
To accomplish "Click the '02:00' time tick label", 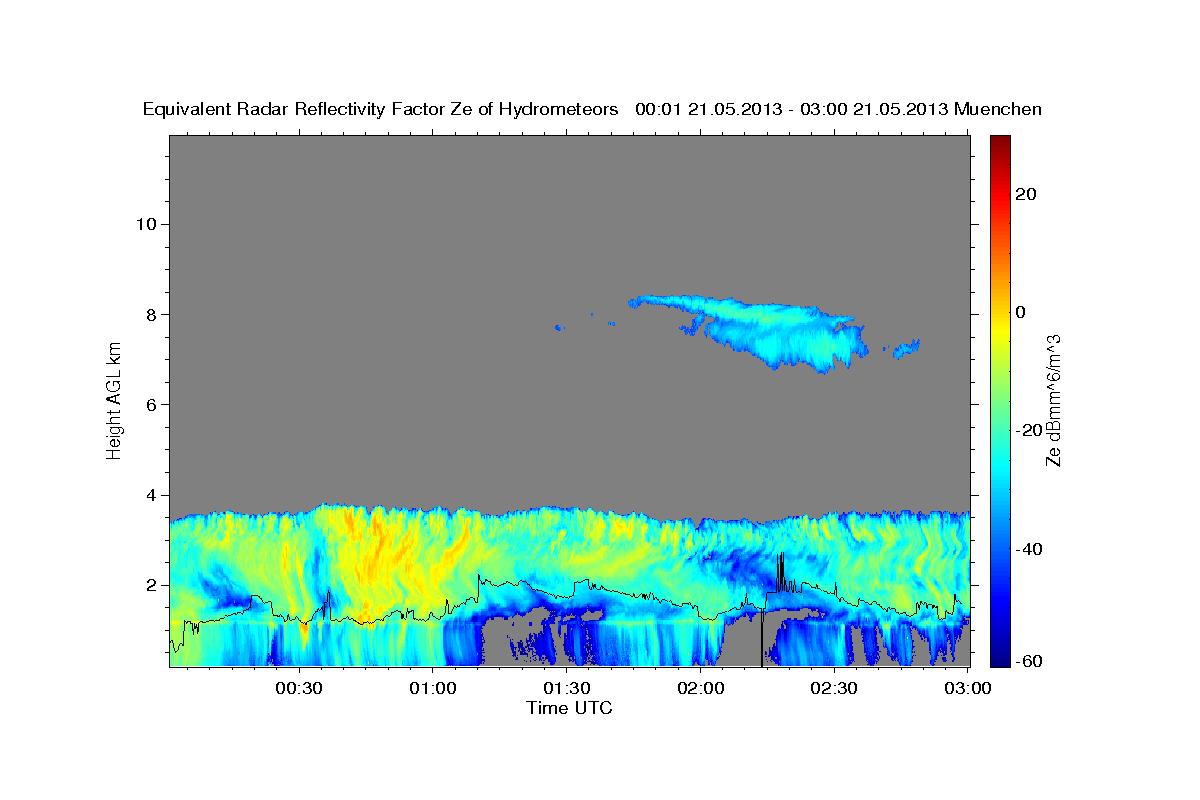I will pos(701,688).
